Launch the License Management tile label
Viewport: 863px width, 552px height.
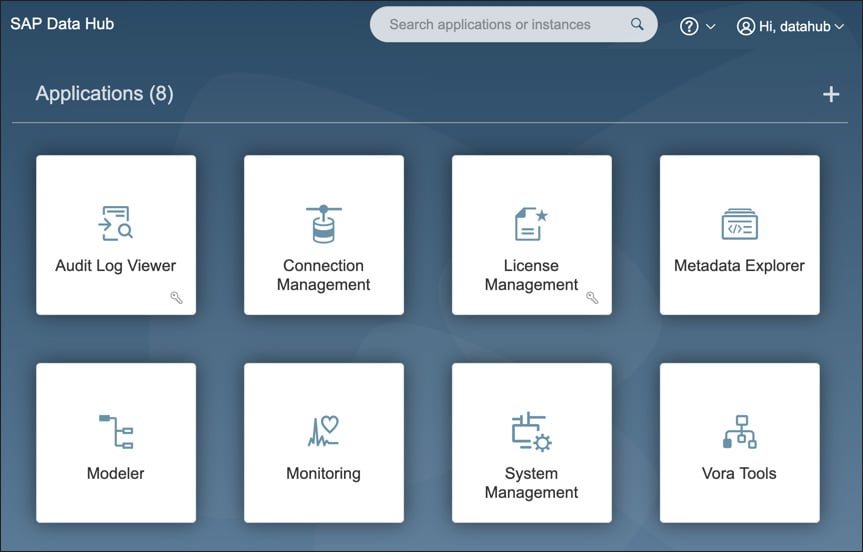coord(531,275)
